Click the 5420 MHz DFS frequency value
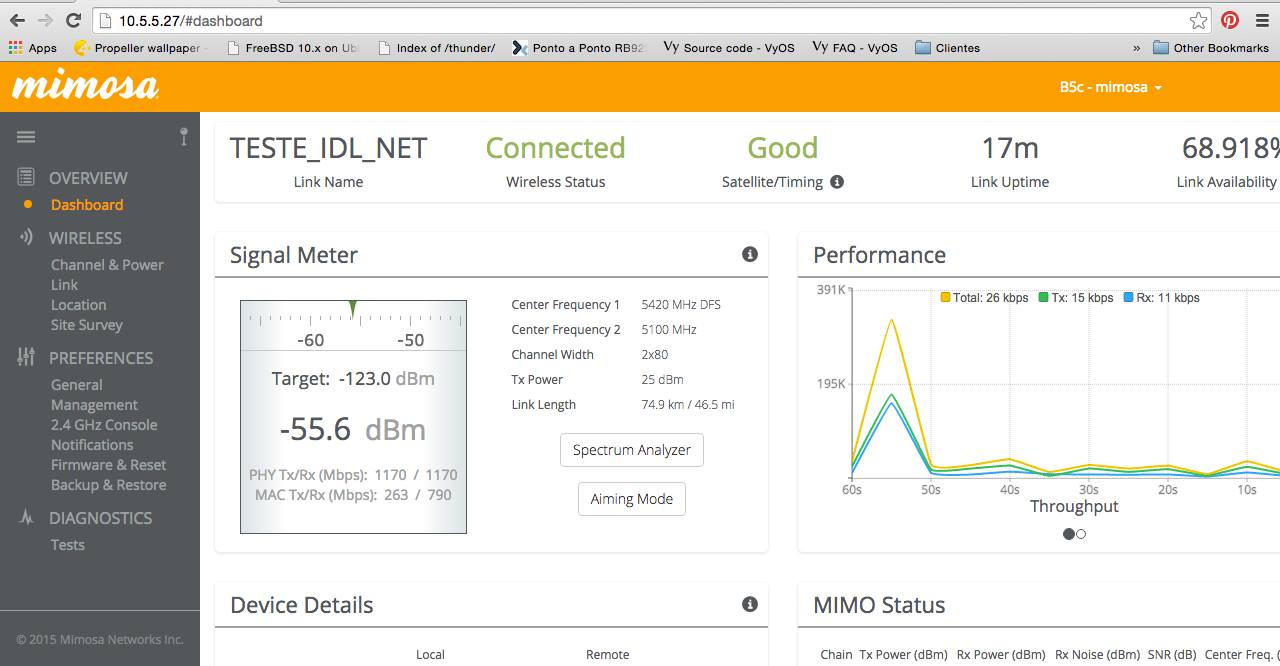This screenshot has width=1280, height=666. (x=681, y=304)
